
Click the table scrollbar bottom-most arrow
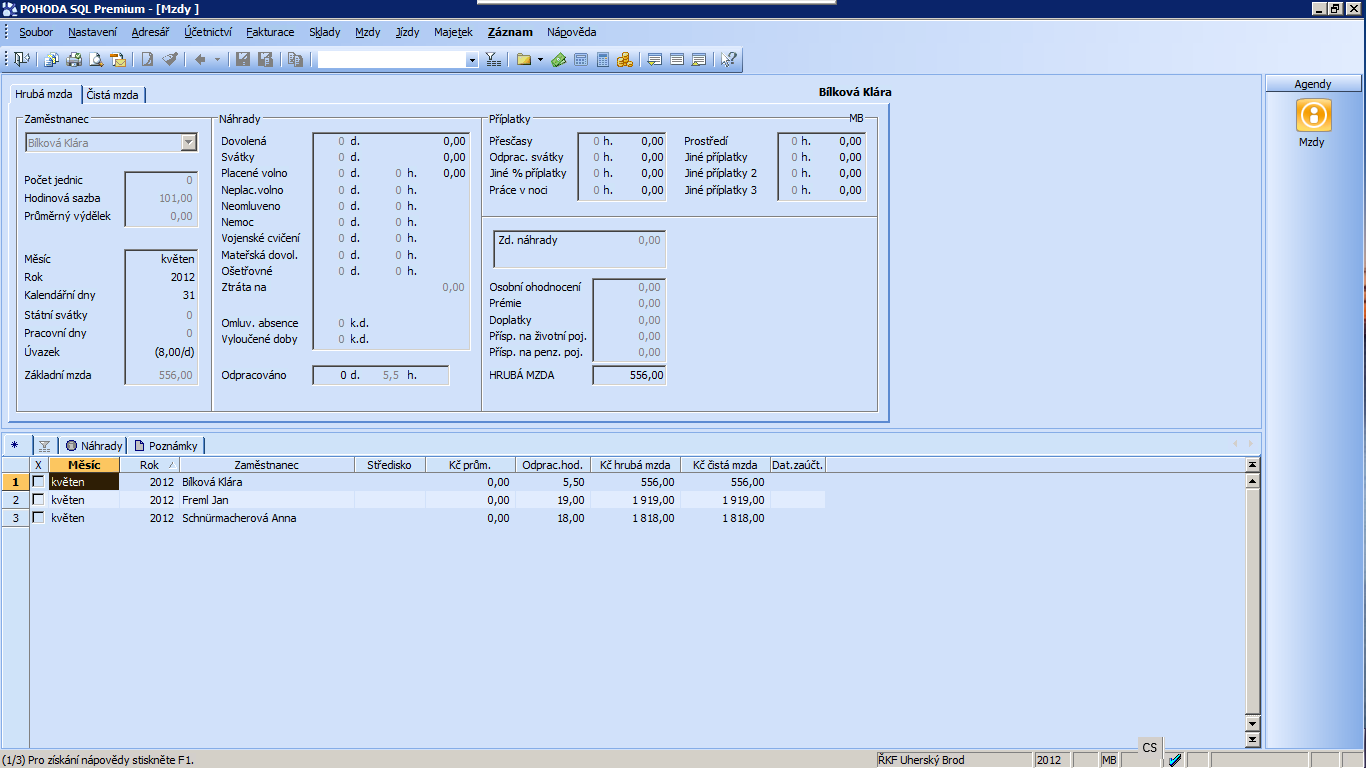point(1252,740)
